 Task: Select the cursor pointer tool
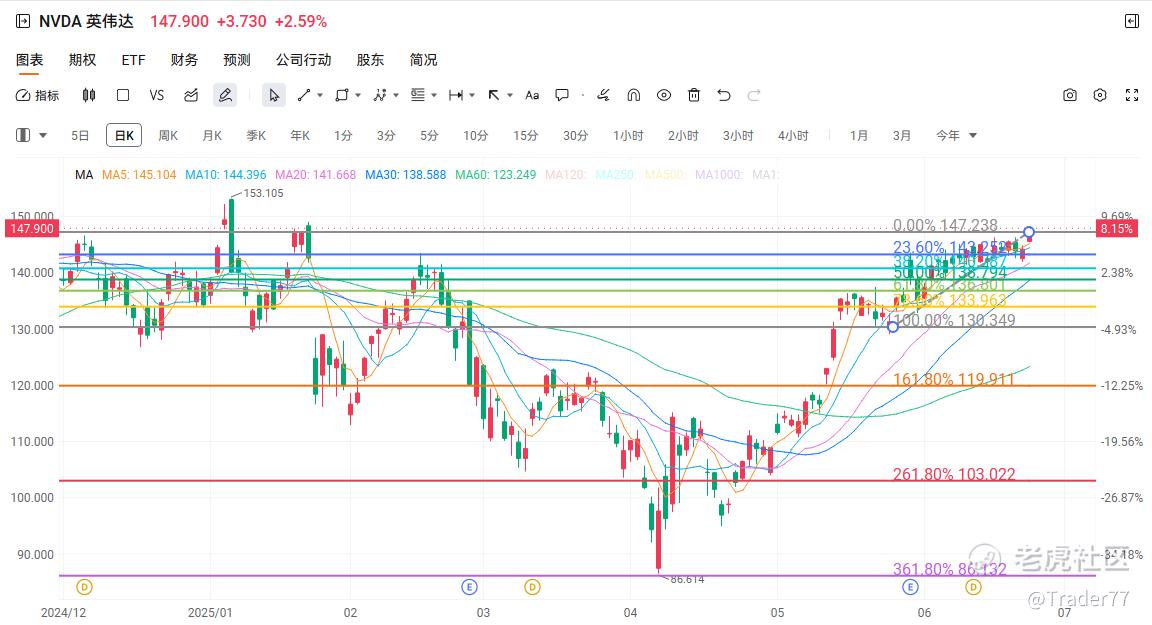(x=274, y=95)
